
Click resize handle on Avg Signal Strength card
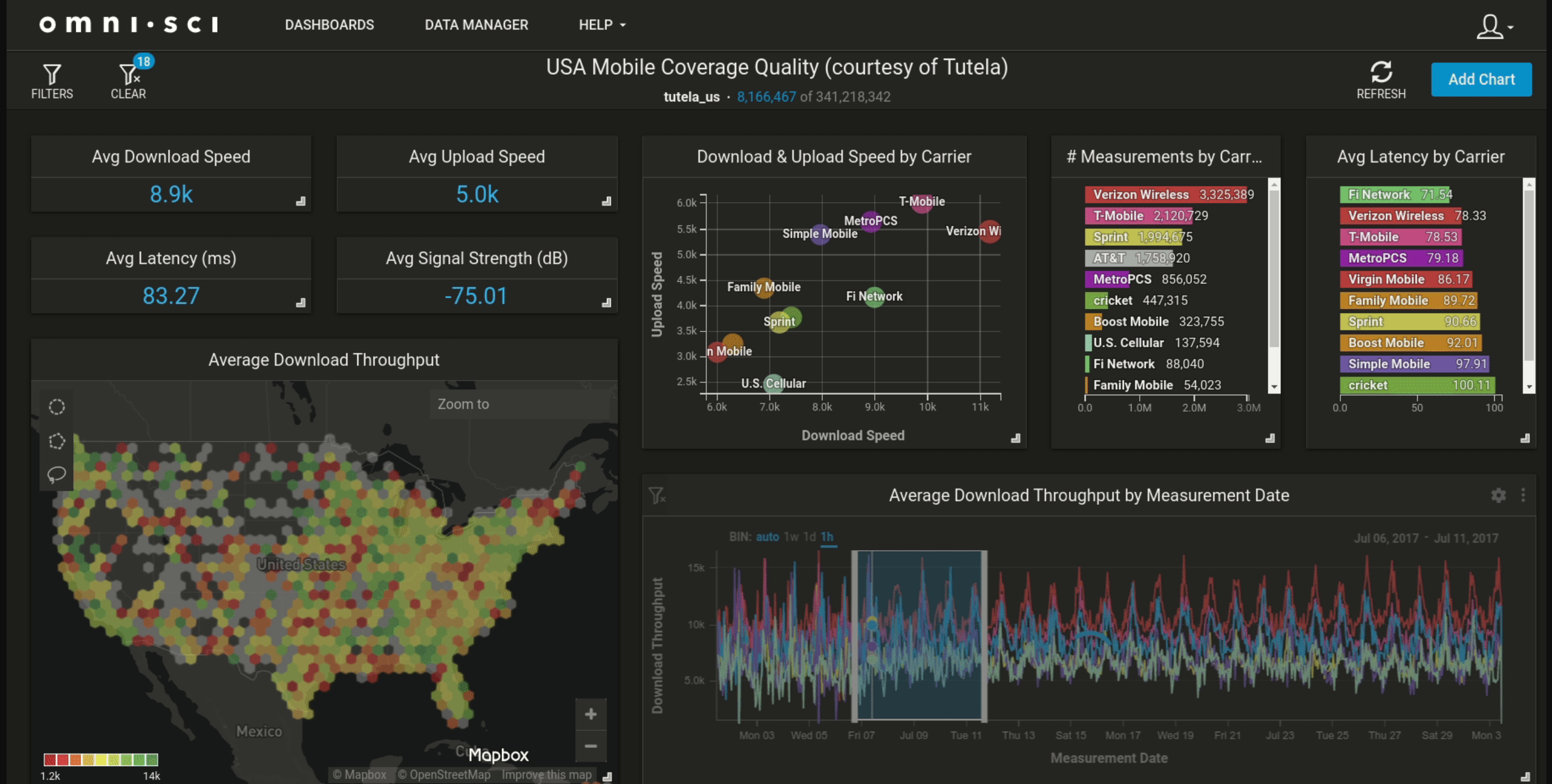click(x=607, y=303)
